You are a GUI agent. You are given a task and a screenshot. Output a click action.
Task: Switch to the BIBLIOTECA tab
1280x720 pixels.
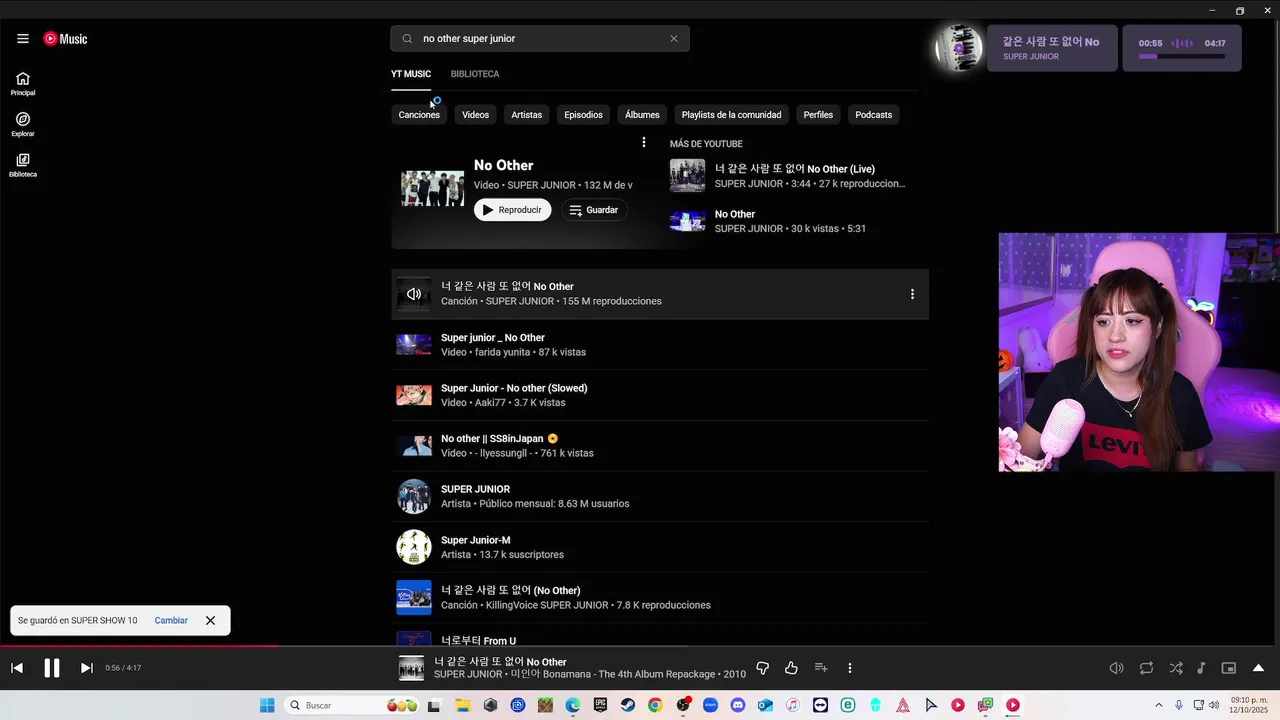tap(475, 74)
